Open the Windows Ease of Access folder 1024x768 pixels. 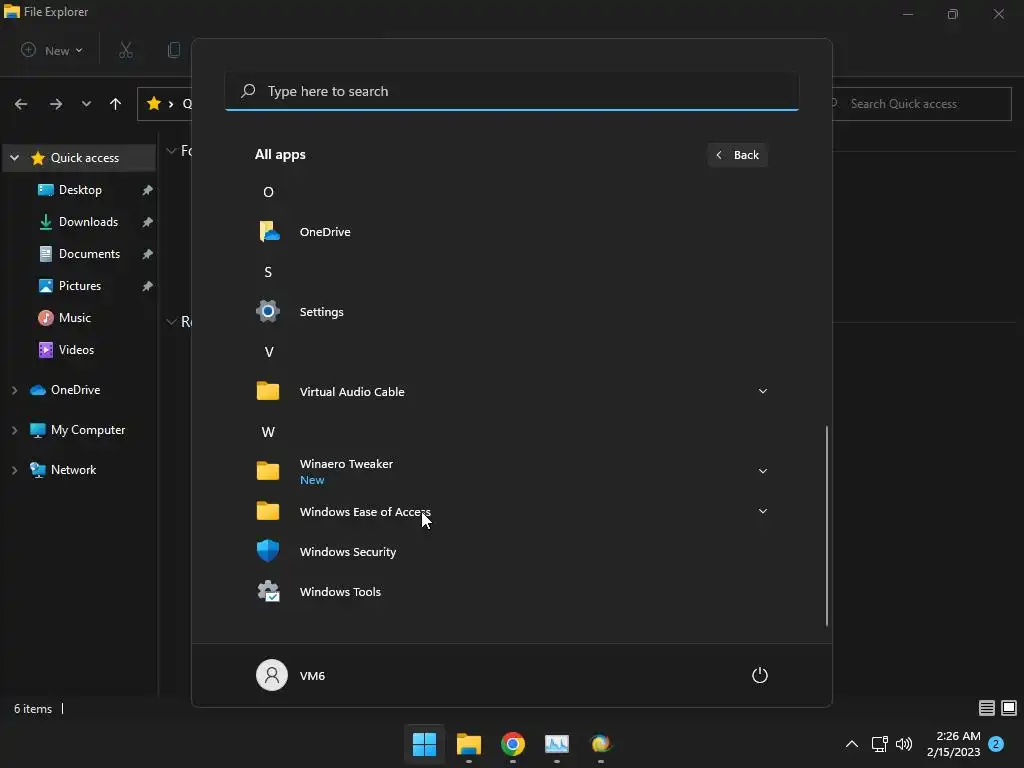511,511
